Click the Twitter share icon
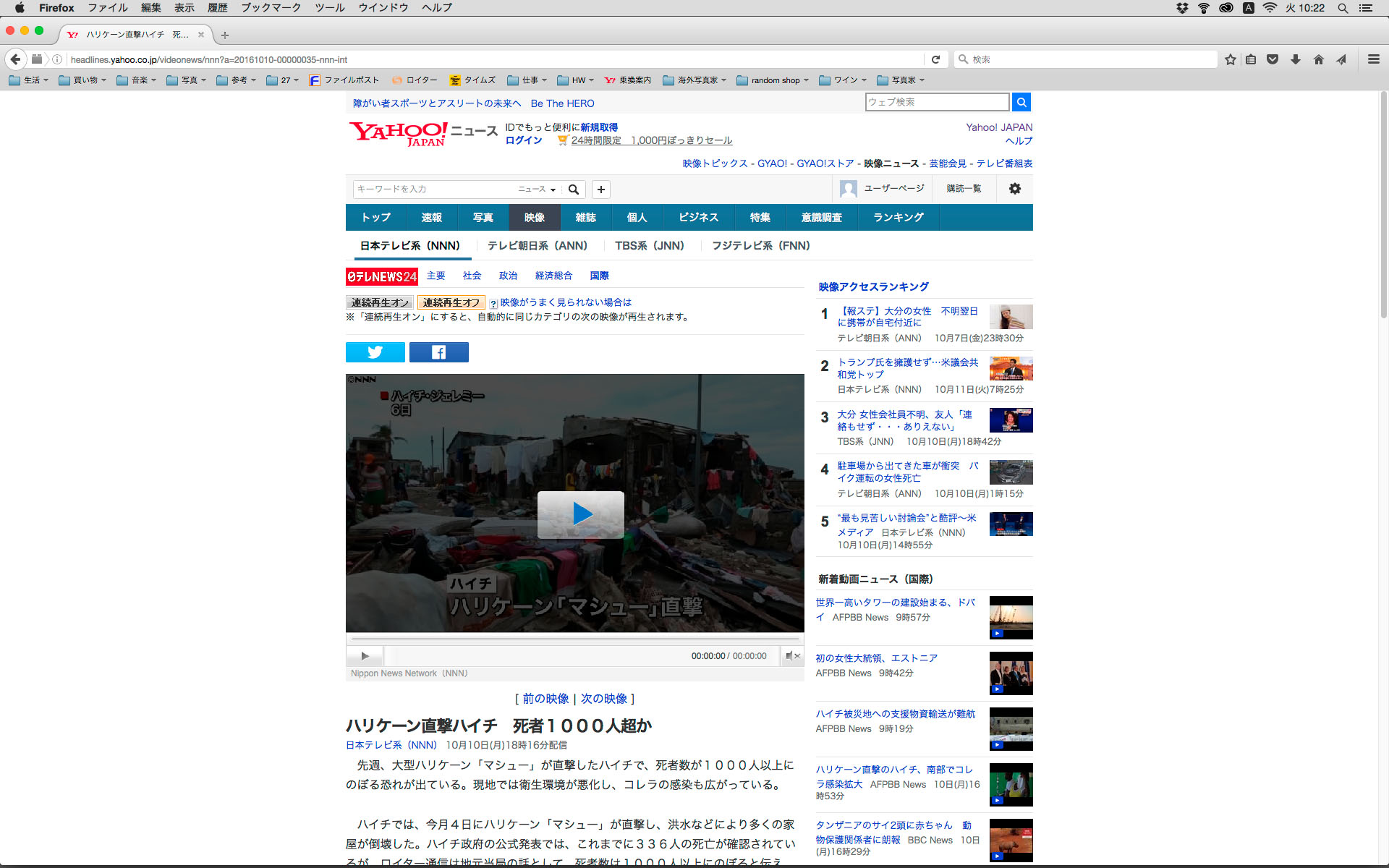1389x868 pixels. point(375,352)
